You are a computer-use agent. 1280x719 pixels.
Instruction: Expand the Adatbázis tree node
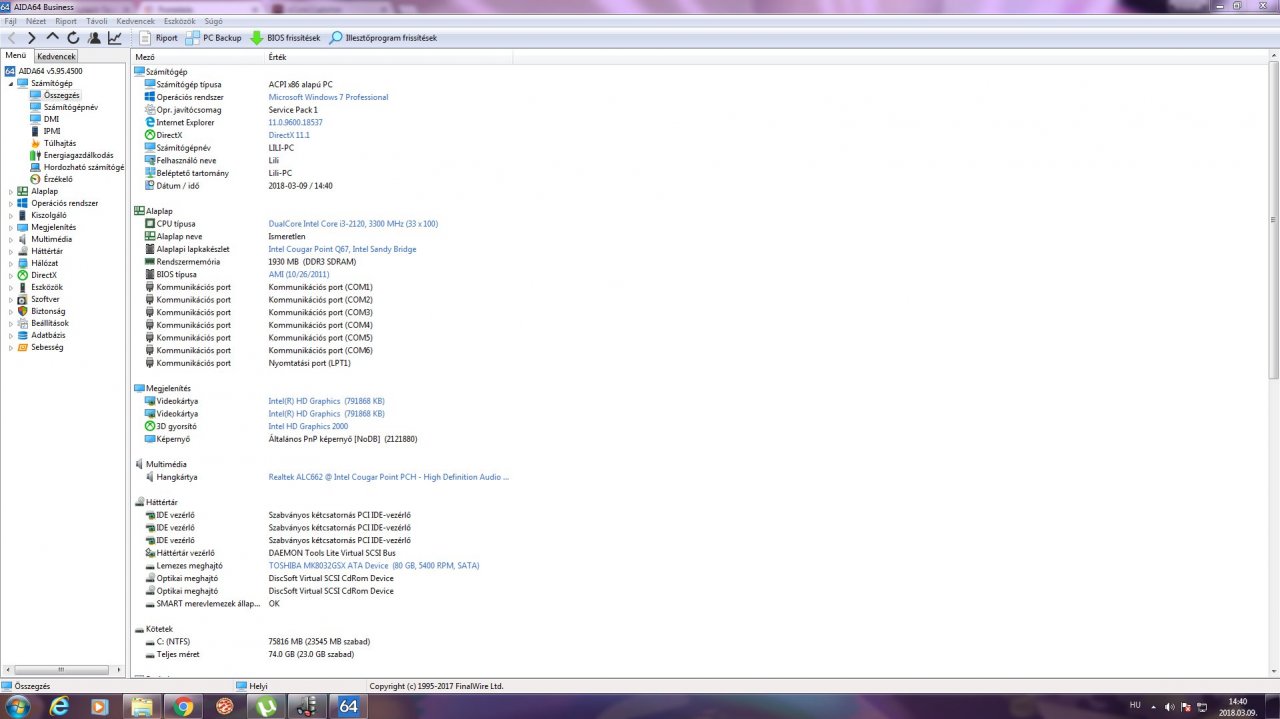click(11, 335)
